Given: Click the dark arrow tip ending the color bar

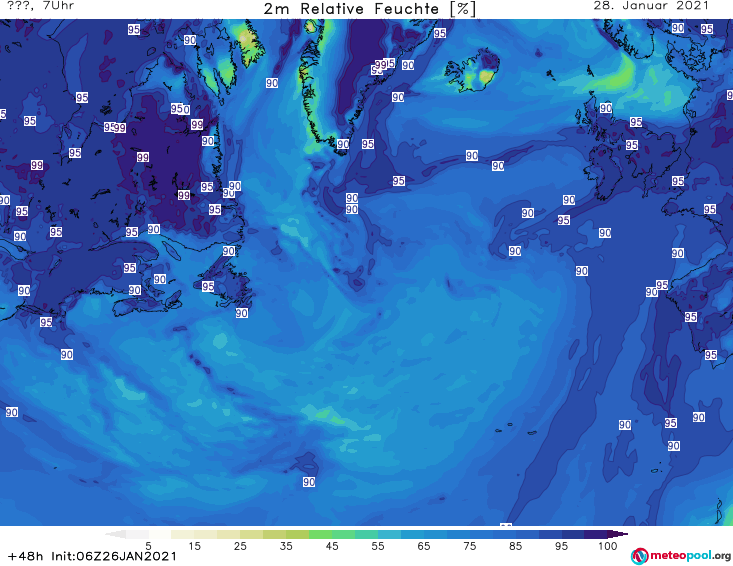Looking at the screenshot, I should coord(618,534).
